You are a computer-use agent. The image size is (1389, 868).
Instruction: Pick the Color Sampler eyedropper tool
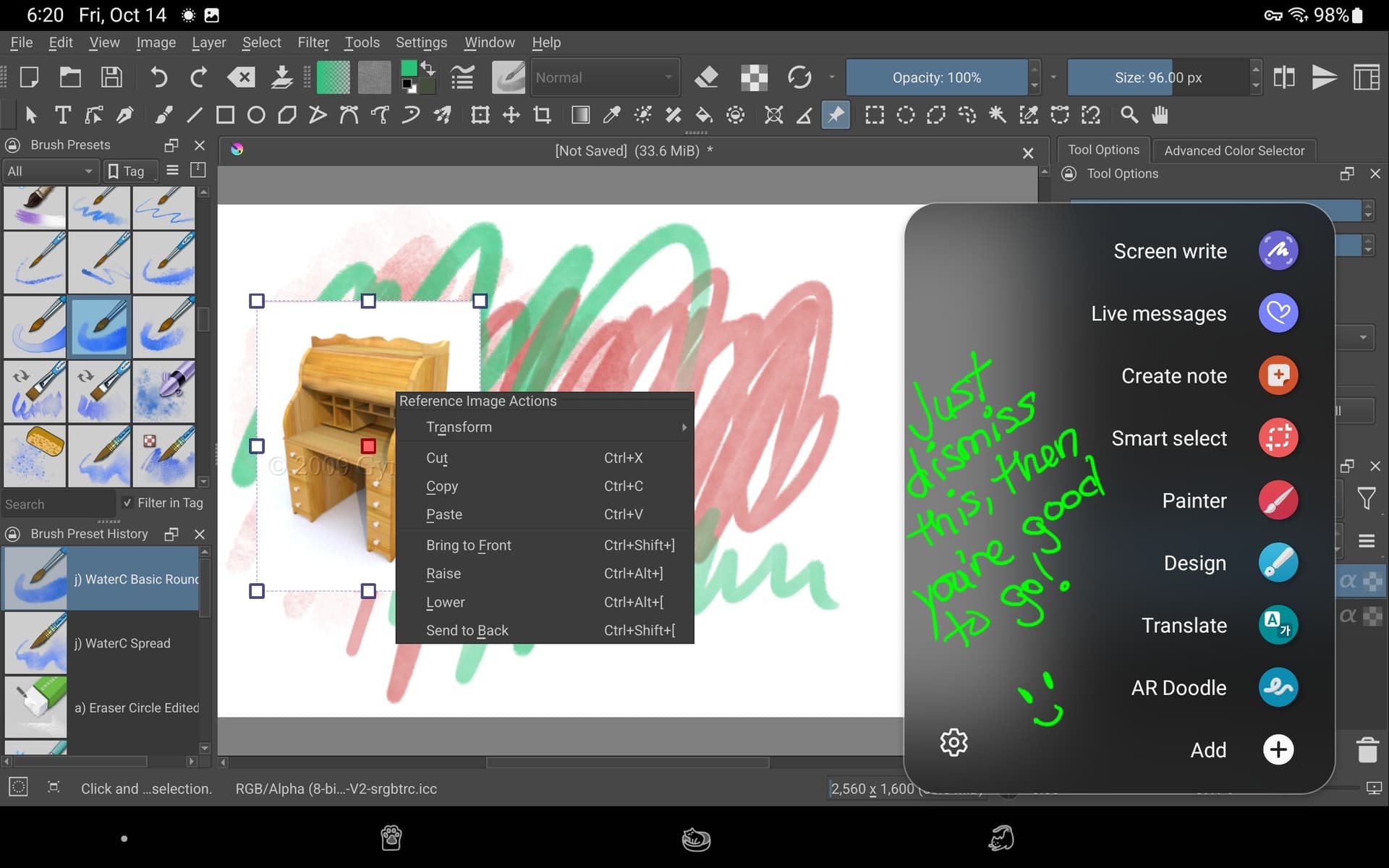tap(611, 115)
